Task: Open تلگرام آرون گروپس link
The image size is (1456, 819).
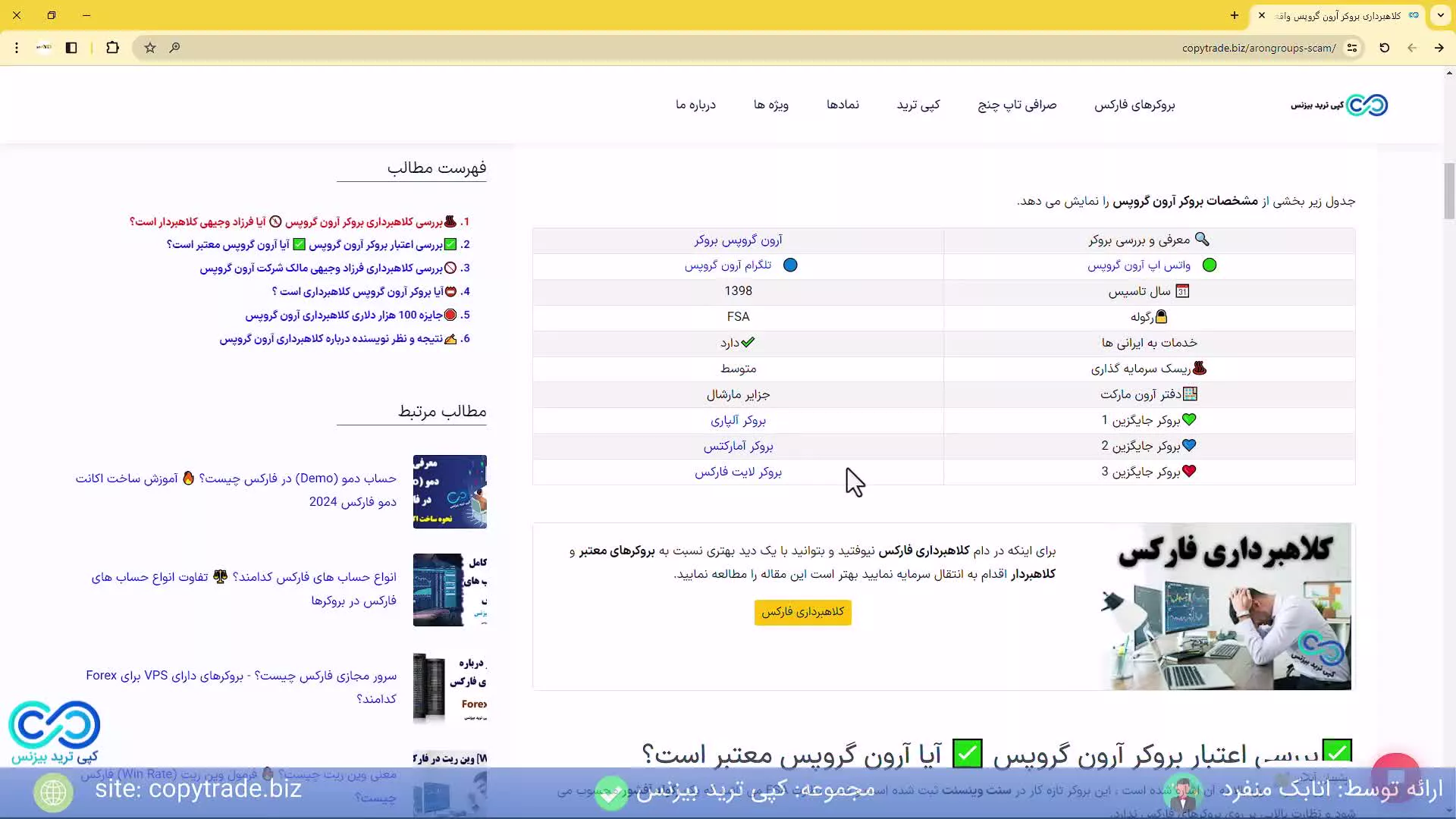Action: 728,265
